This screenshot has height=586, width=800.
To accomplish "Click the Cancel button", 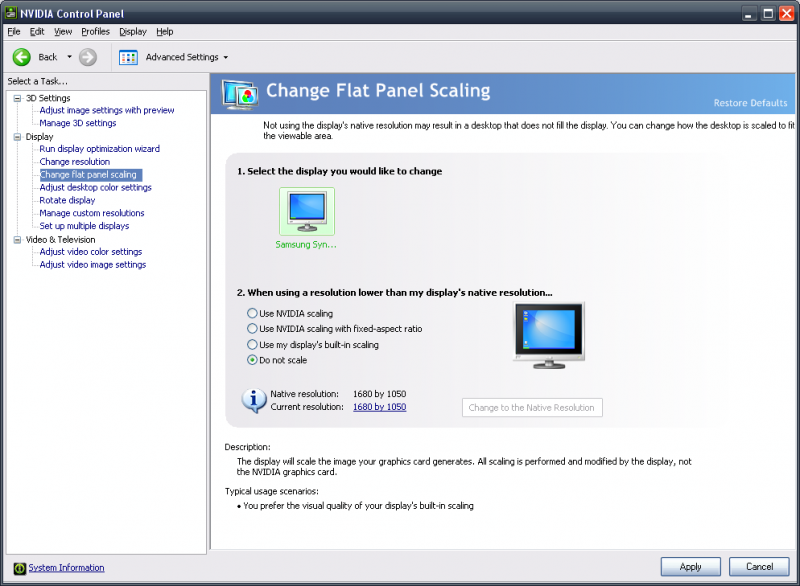I will (759, 567).
